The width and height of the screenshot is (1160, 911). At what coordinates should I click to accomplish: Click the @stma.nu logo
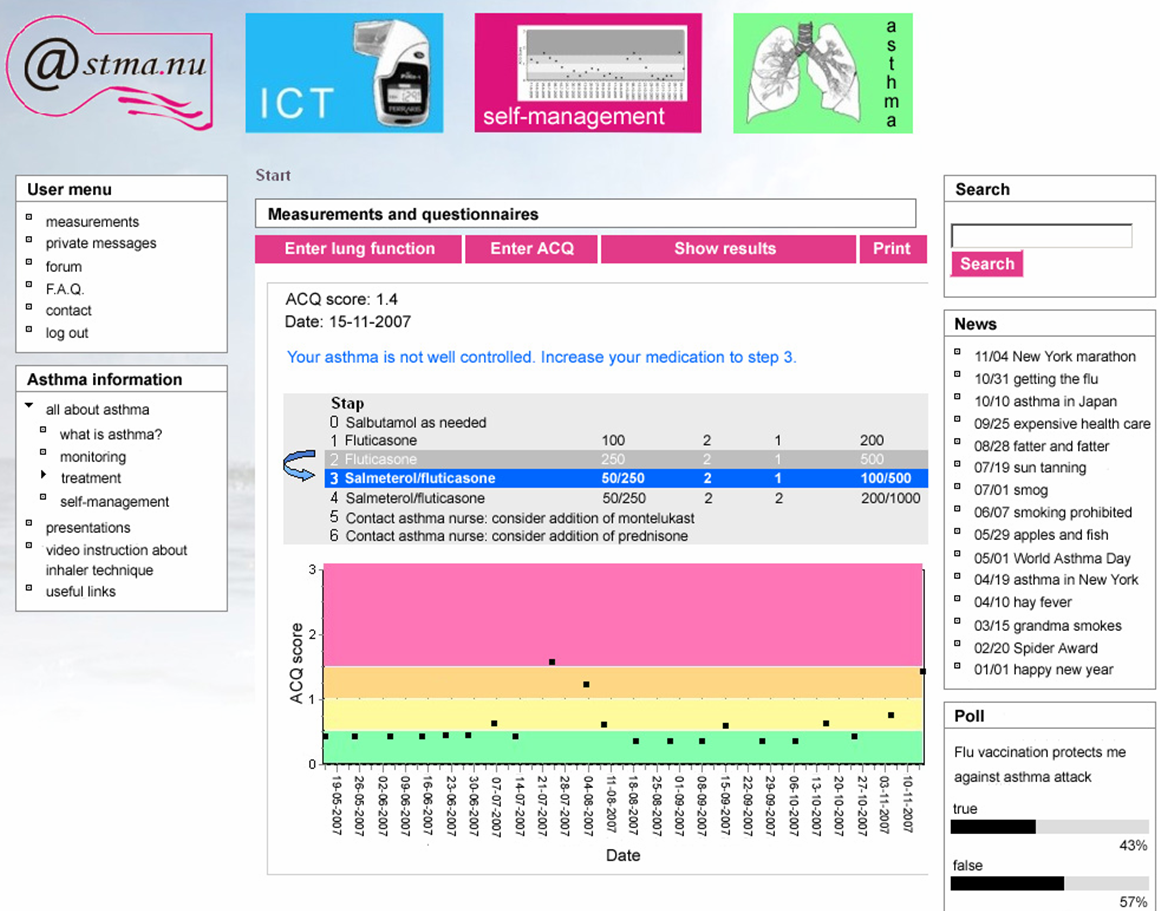pyautogui.click(x=110, y=72)
